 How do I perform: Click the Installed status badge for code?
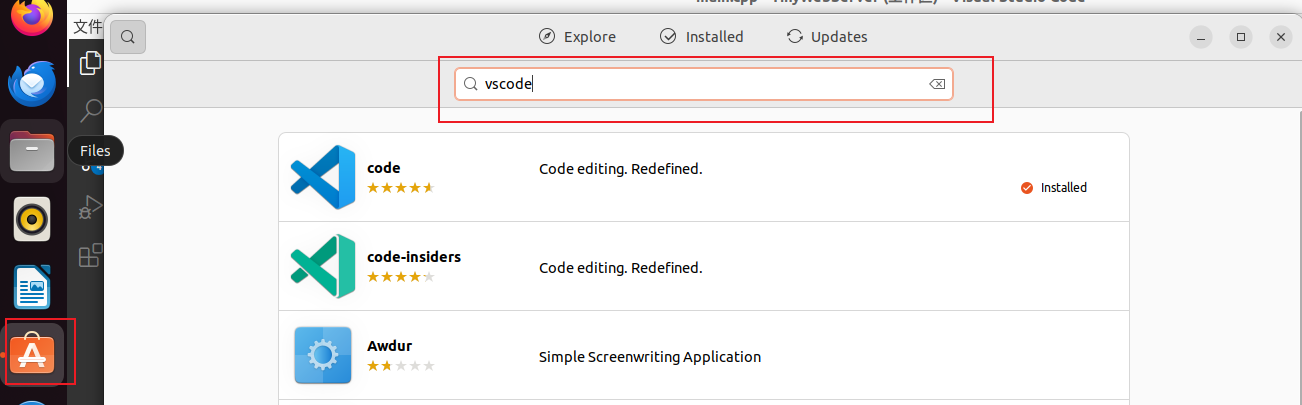click(1054, 188)
